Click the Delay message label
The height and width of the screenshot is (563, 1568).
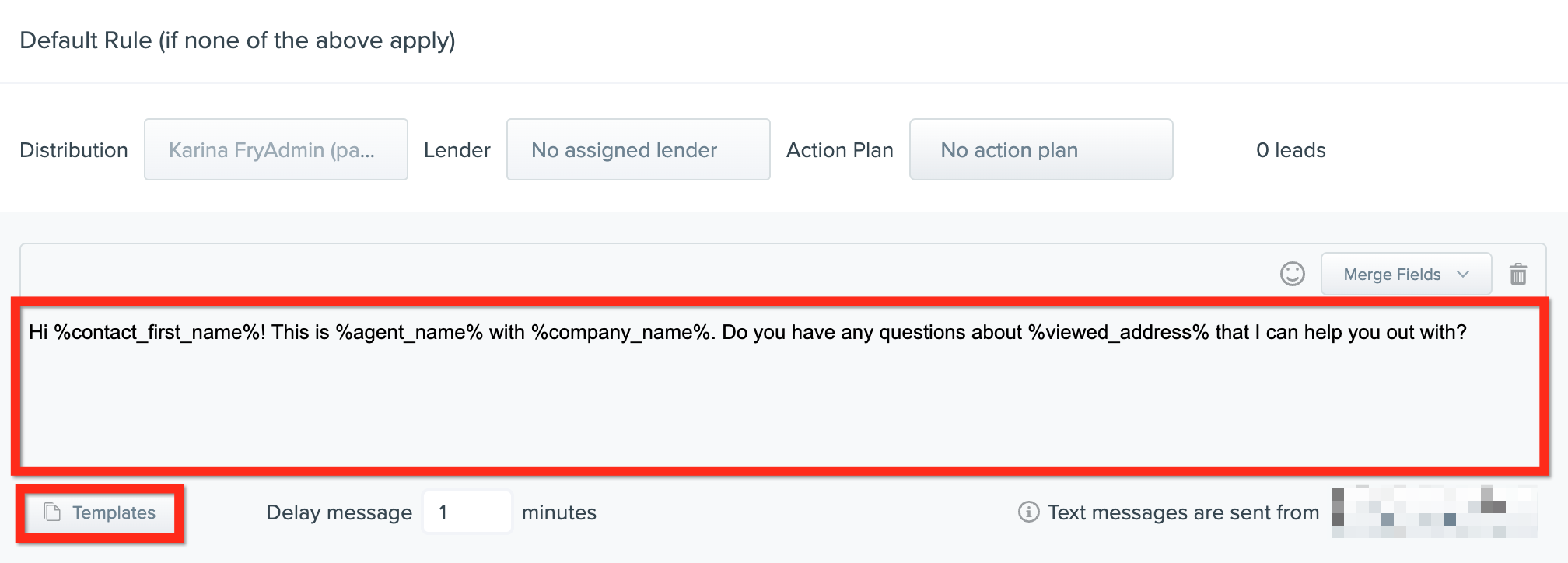[x=339, y=512]
